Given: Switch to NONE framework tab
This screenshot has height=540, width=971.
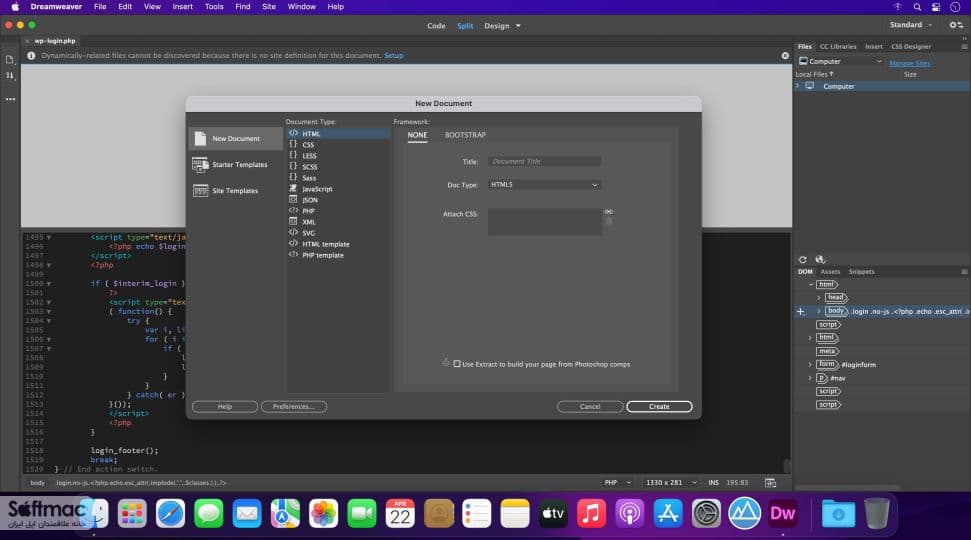Looking at the screenshot, I should [417, 135].
